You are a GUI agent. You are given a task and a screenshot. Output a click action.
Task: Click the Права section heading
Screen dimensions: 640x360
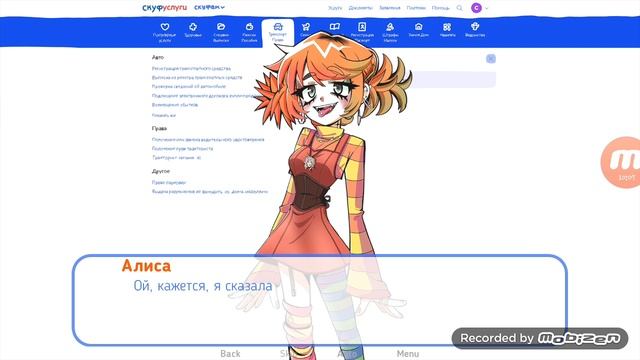159,128
